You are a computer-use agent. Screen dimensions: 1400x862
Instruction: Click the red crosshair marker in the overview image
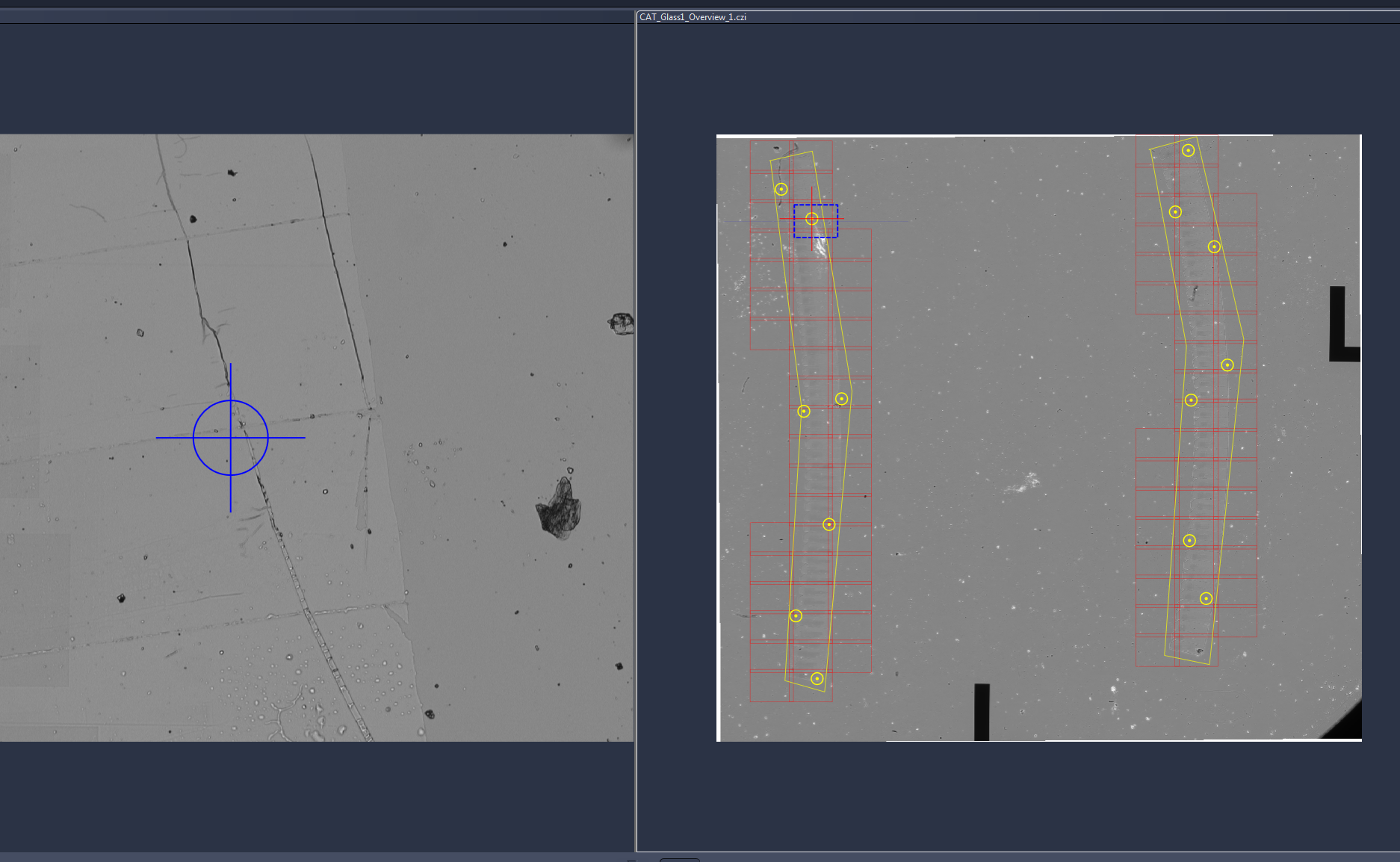click(x=811, y=217)
